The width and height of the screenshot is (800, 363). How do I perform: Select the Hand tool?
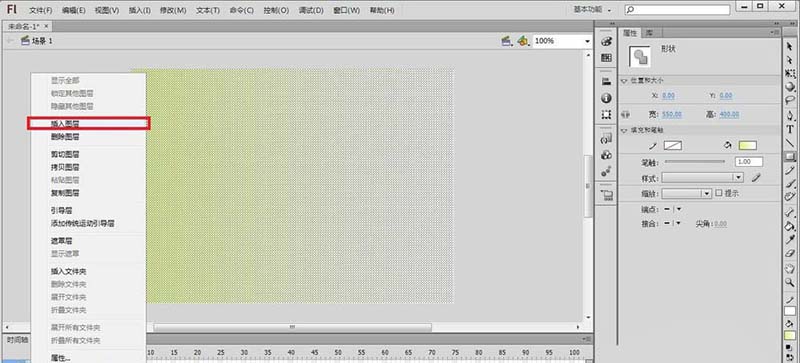point(790,269)
